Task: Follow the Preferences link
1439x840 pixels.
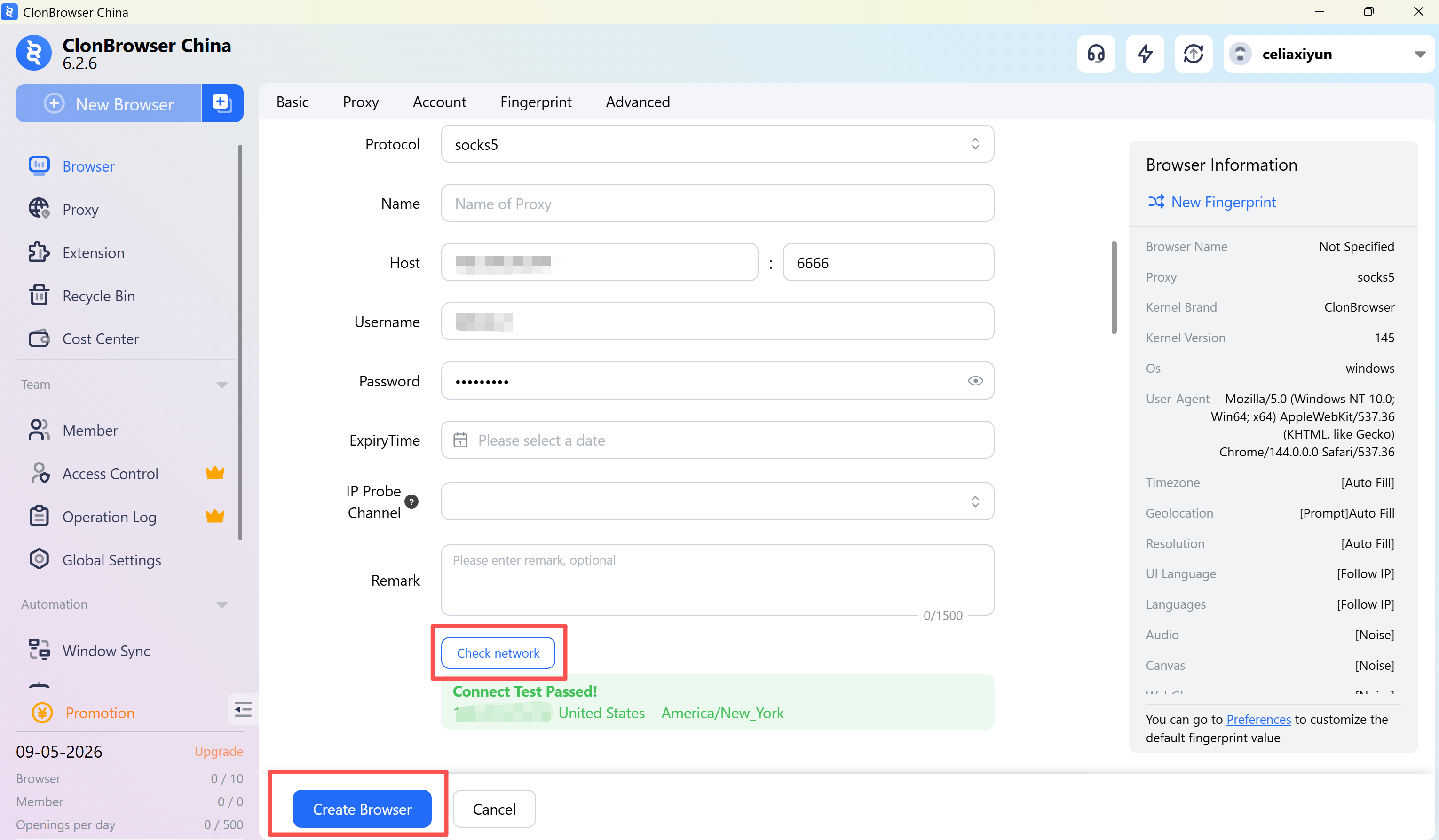Action: point(1258,719)
